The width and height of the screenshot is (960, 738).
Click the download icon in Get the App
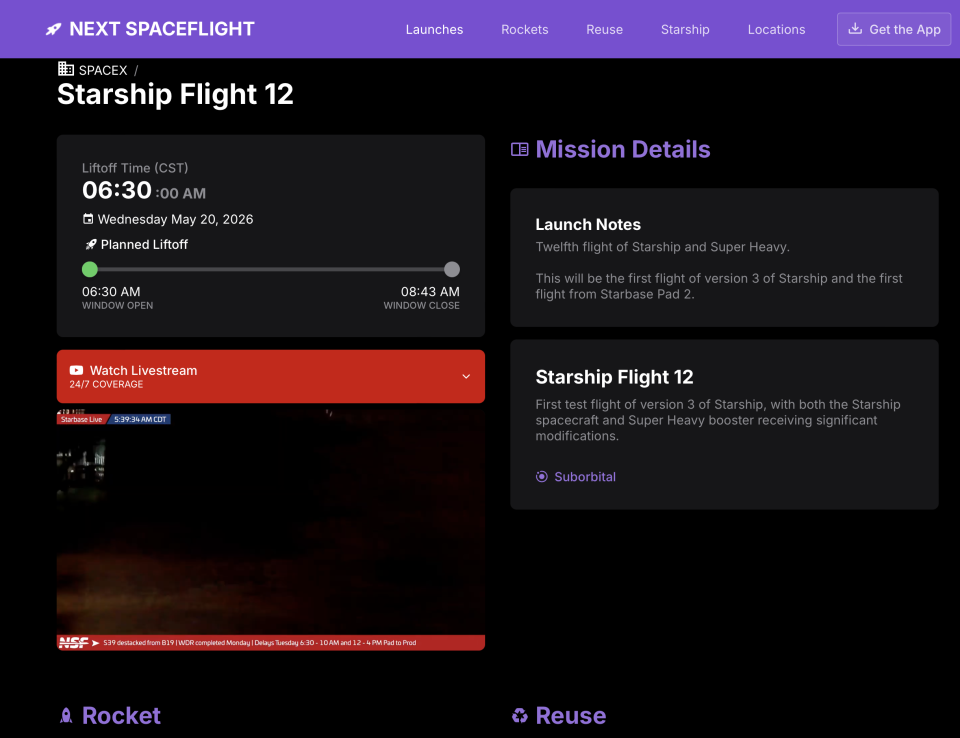(855, 29)
